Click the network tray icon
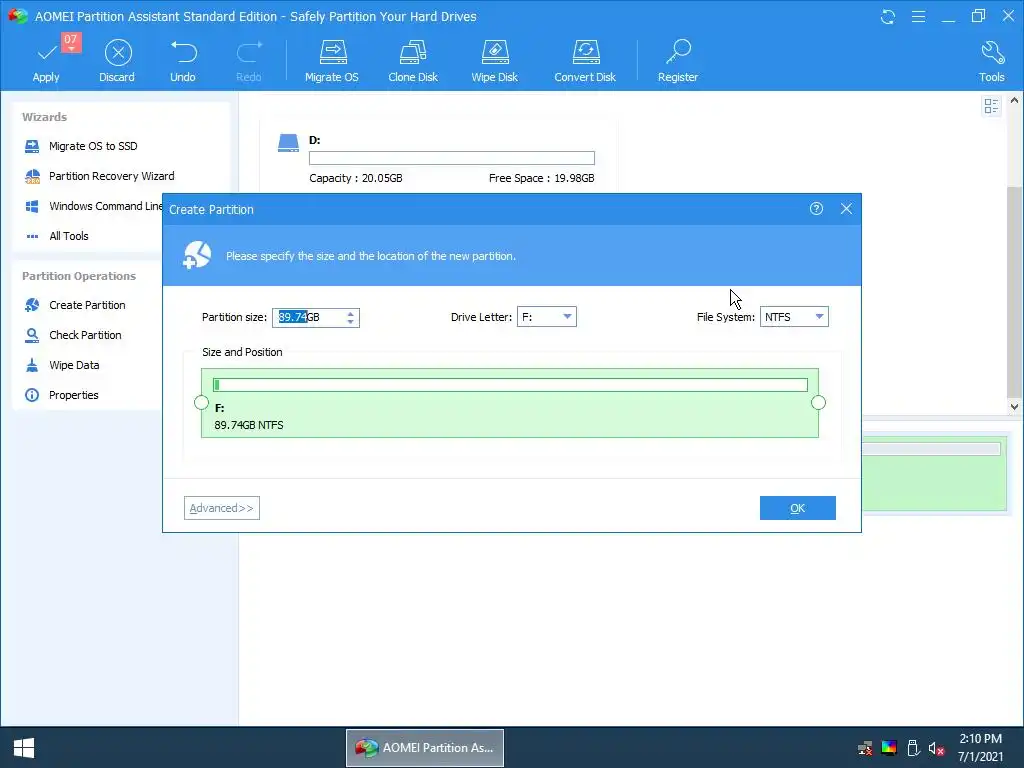This screenshot has width=1024, height=768. point(865,748)
